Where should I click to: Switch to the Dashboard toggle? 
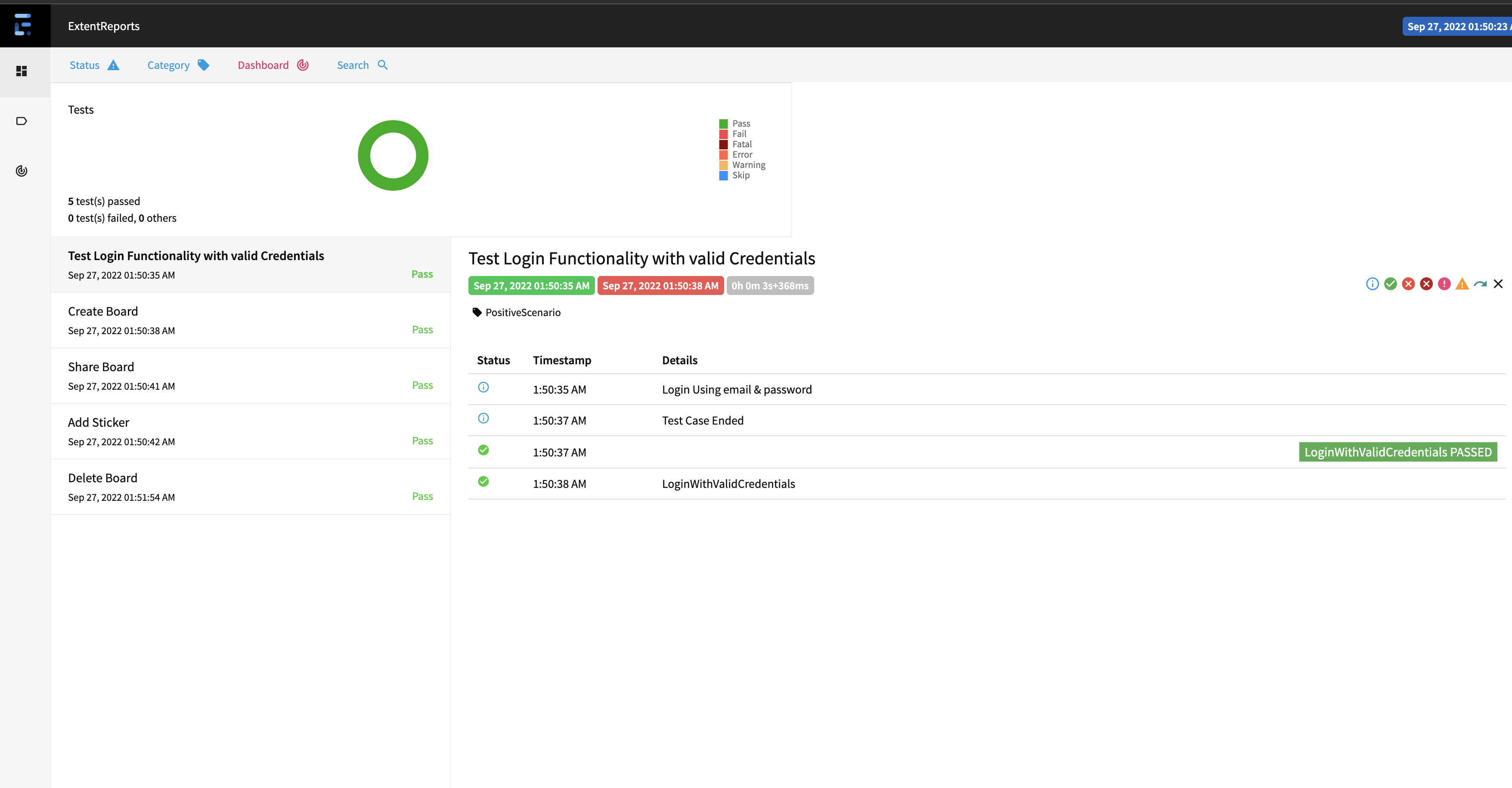pos(273,65)
